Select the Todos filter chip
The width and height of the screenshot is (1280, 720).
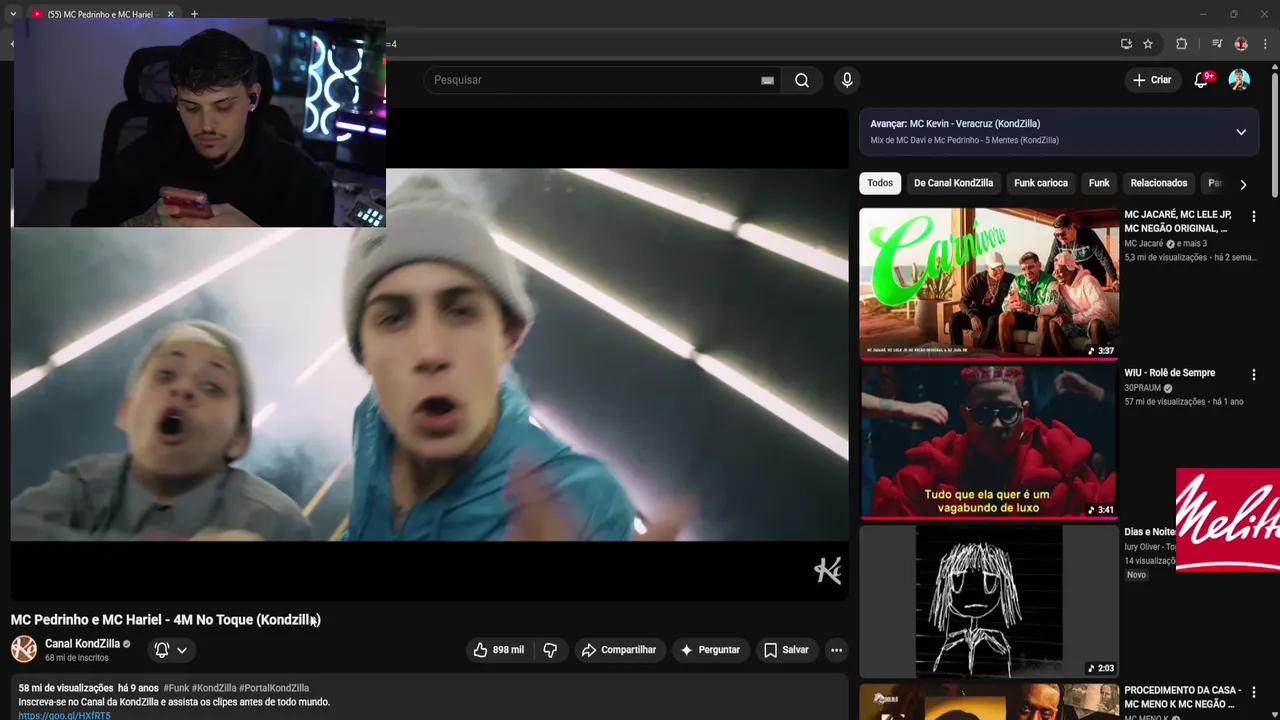pyautogui.click(x=880, y=183)
